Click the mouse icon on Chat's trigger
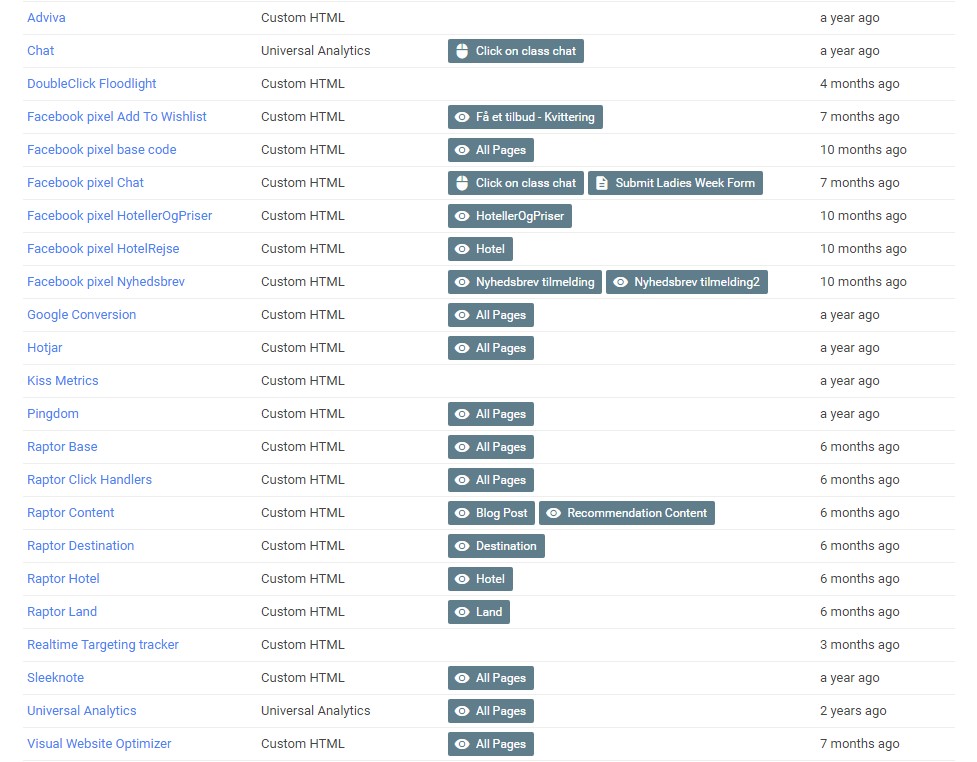Screen dimensions: 977x762 [x=462, y=51]
